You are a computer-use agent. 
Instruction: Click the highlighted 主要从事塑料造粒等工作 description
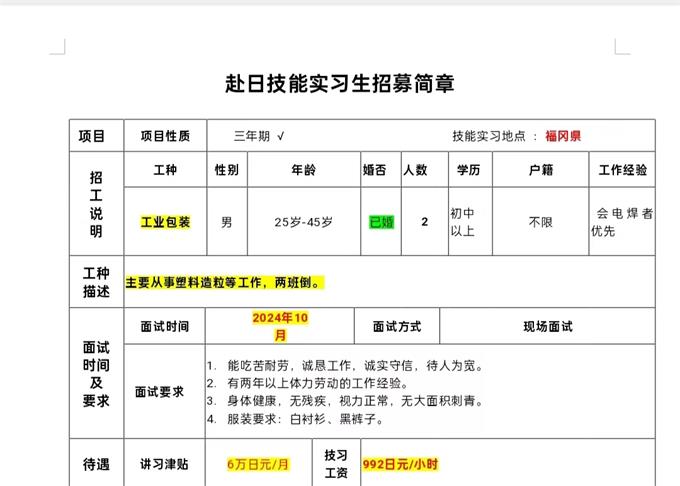pos(225,283)
